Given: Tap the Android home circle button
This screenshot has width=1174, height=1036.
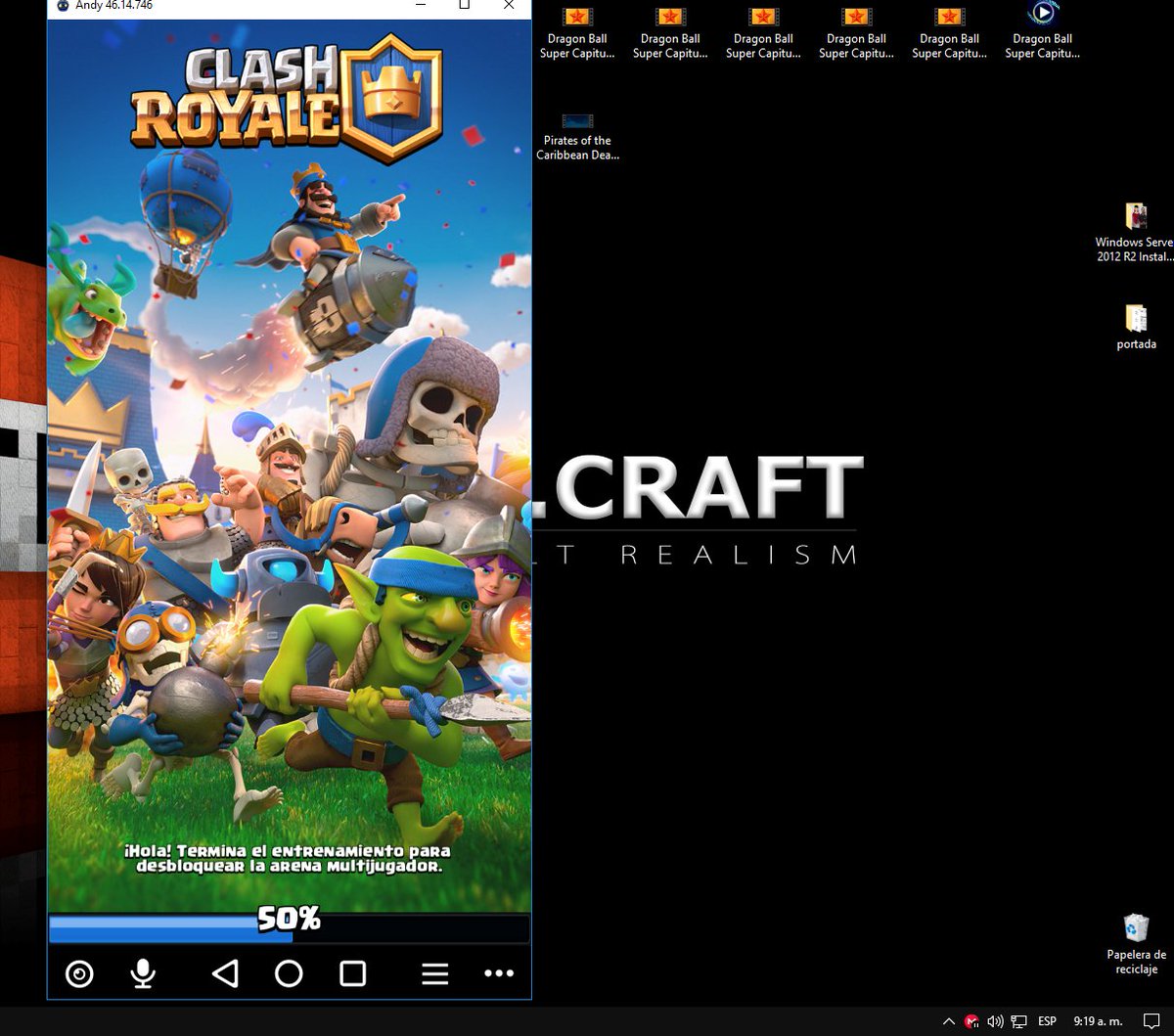Looking at the screenshot, I should (x=289, y=973).
